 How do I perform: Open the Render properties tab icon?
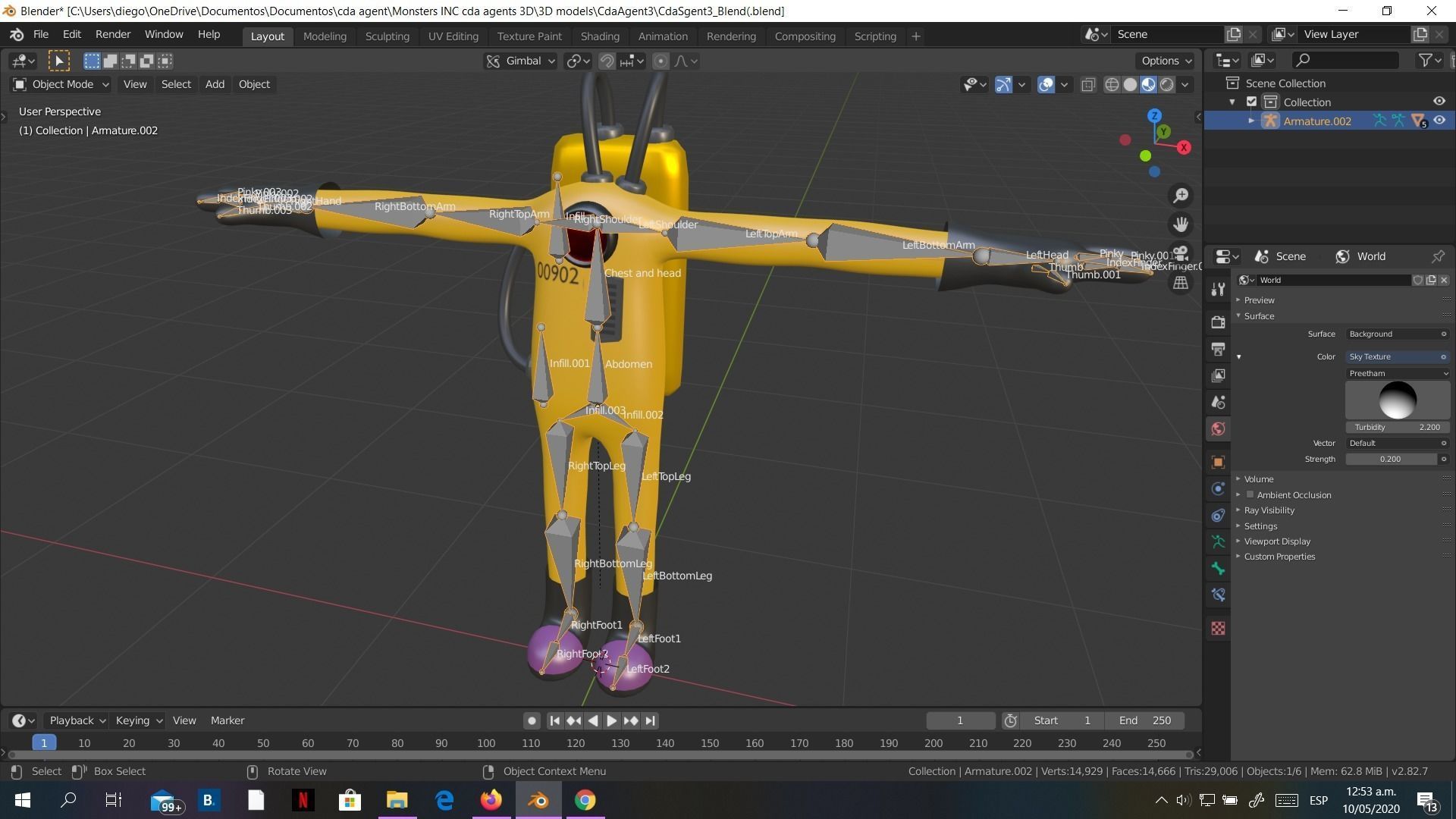coord(1218,322)
